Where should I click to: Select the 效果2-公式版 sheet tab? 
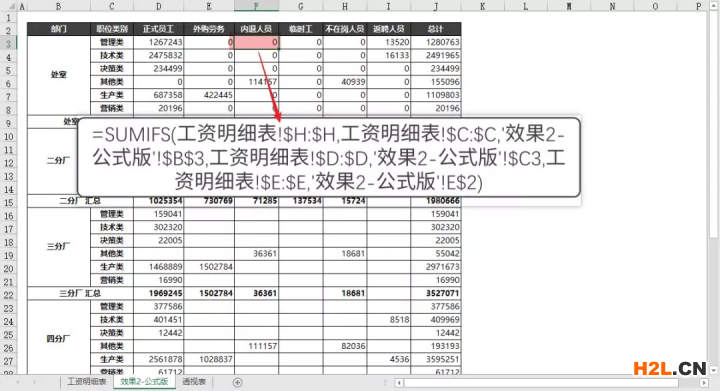pos(144,382)
